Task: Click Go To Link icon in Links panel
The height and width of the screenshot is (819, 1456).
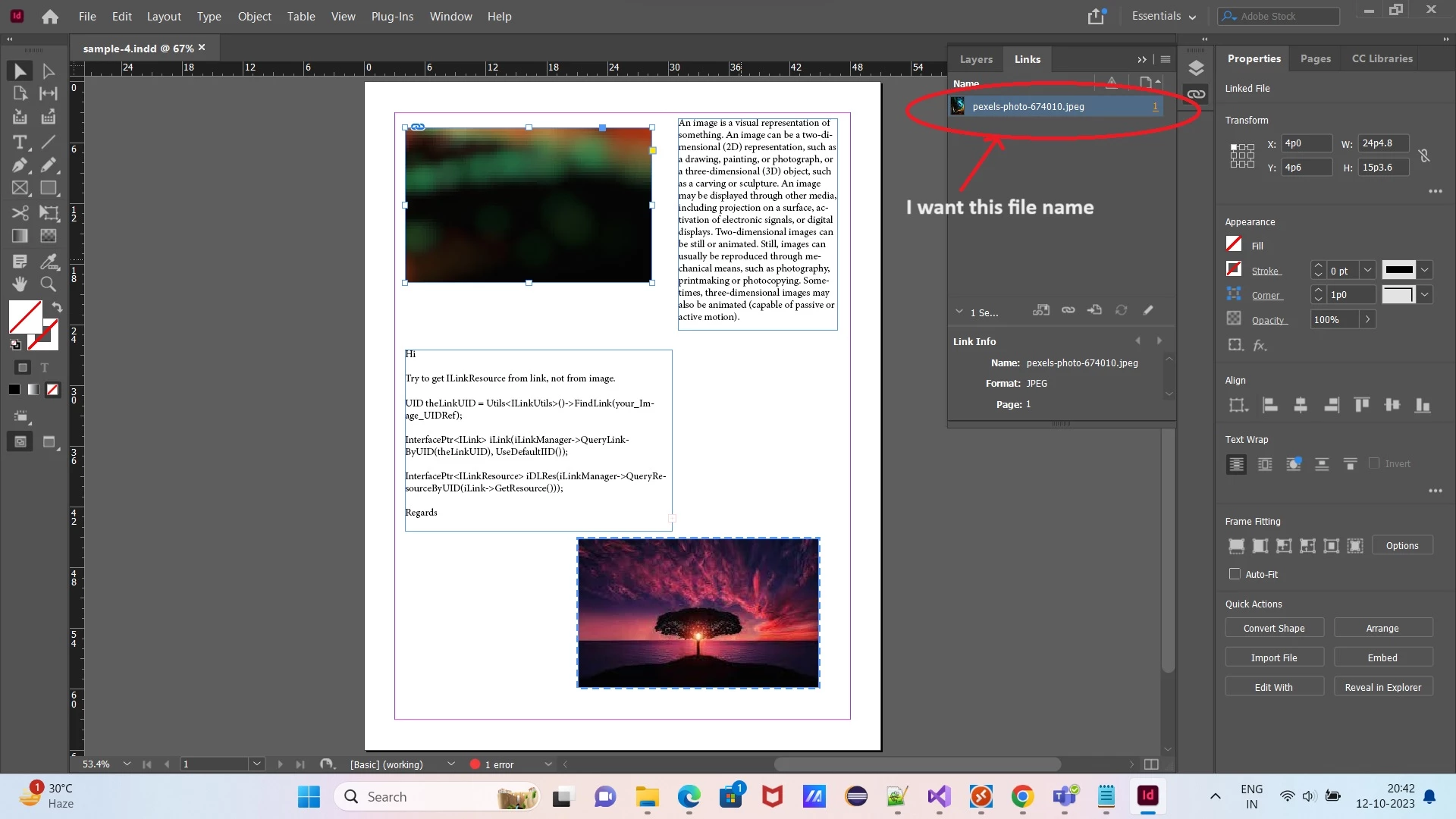Action: click(1094, 310)
